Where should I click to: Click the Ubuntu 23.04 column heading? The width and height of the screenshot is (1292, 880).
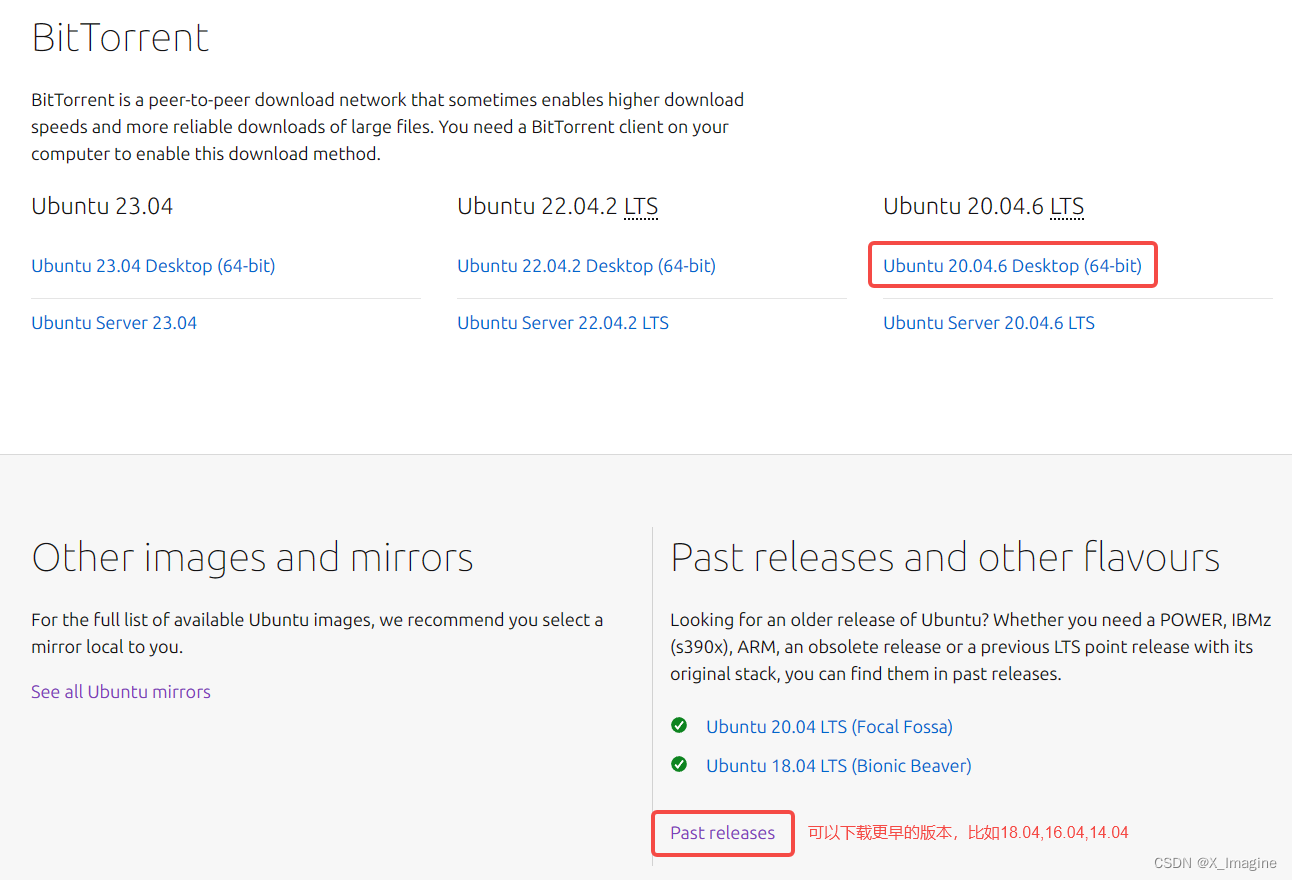[102, 207]
